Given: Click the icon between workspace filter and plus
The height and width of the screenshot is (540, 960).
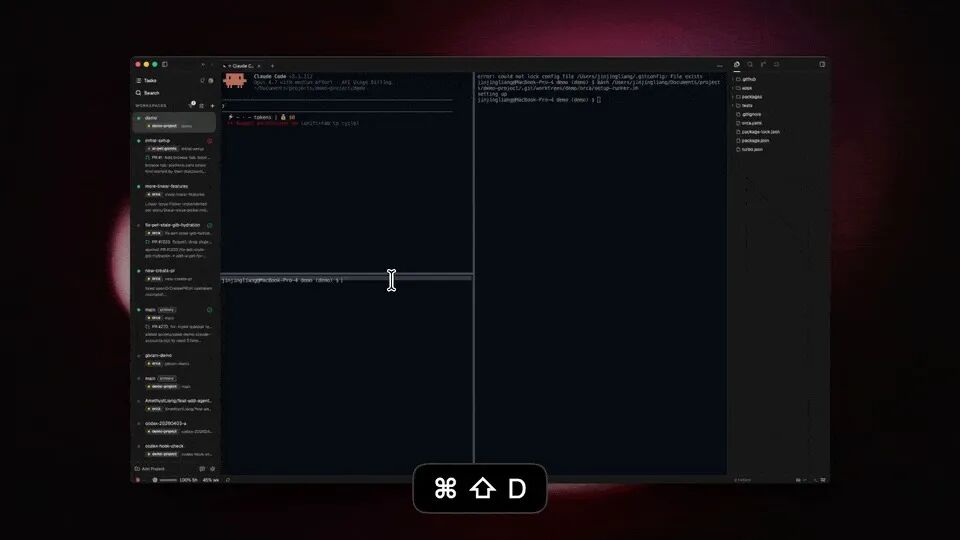Looking at the screenshot, I should [202, 106].
